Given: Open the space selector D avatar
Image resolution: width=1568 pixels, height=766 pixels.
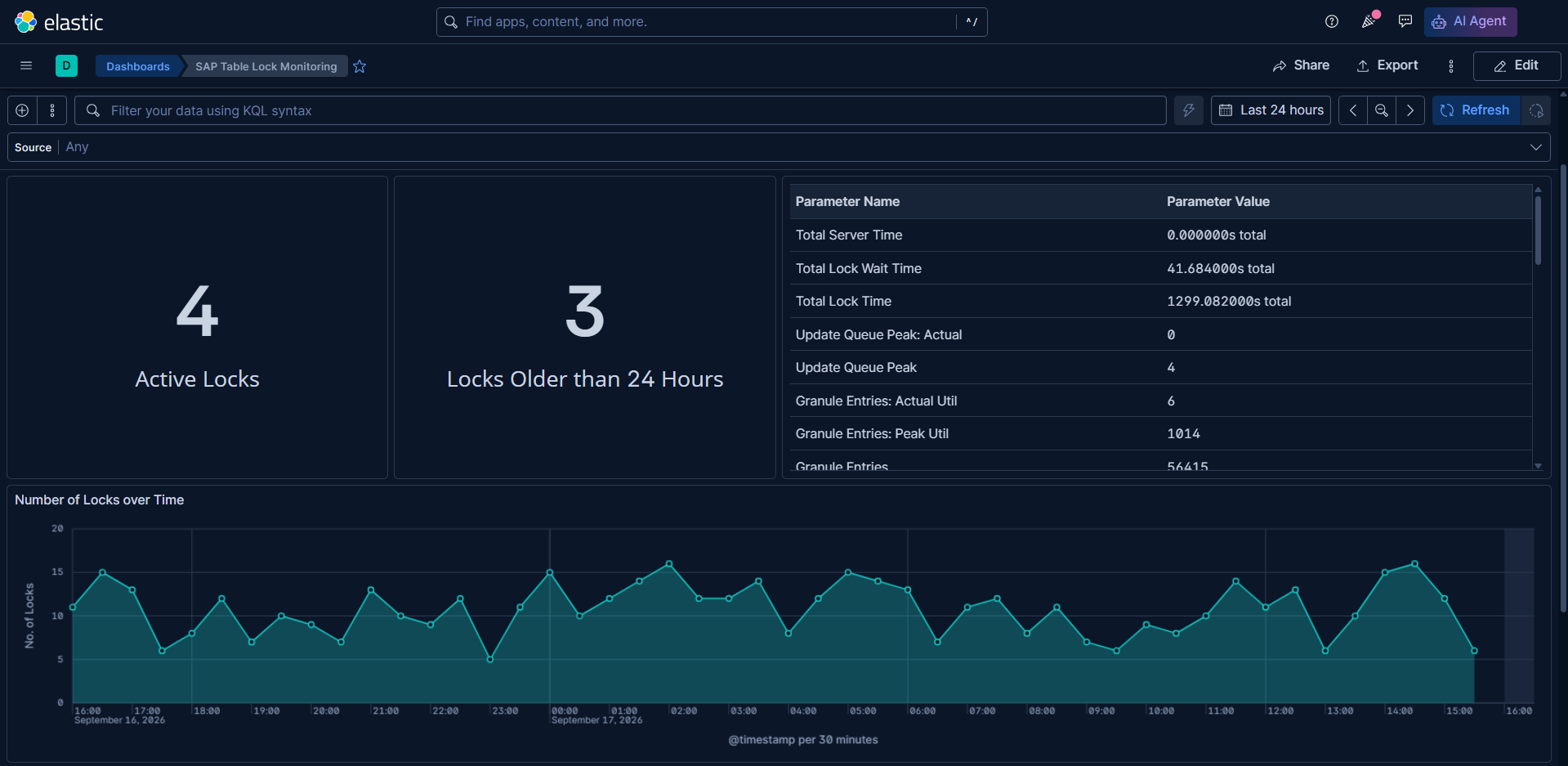Looking at the screenshot, I should (x=66, y=65).
